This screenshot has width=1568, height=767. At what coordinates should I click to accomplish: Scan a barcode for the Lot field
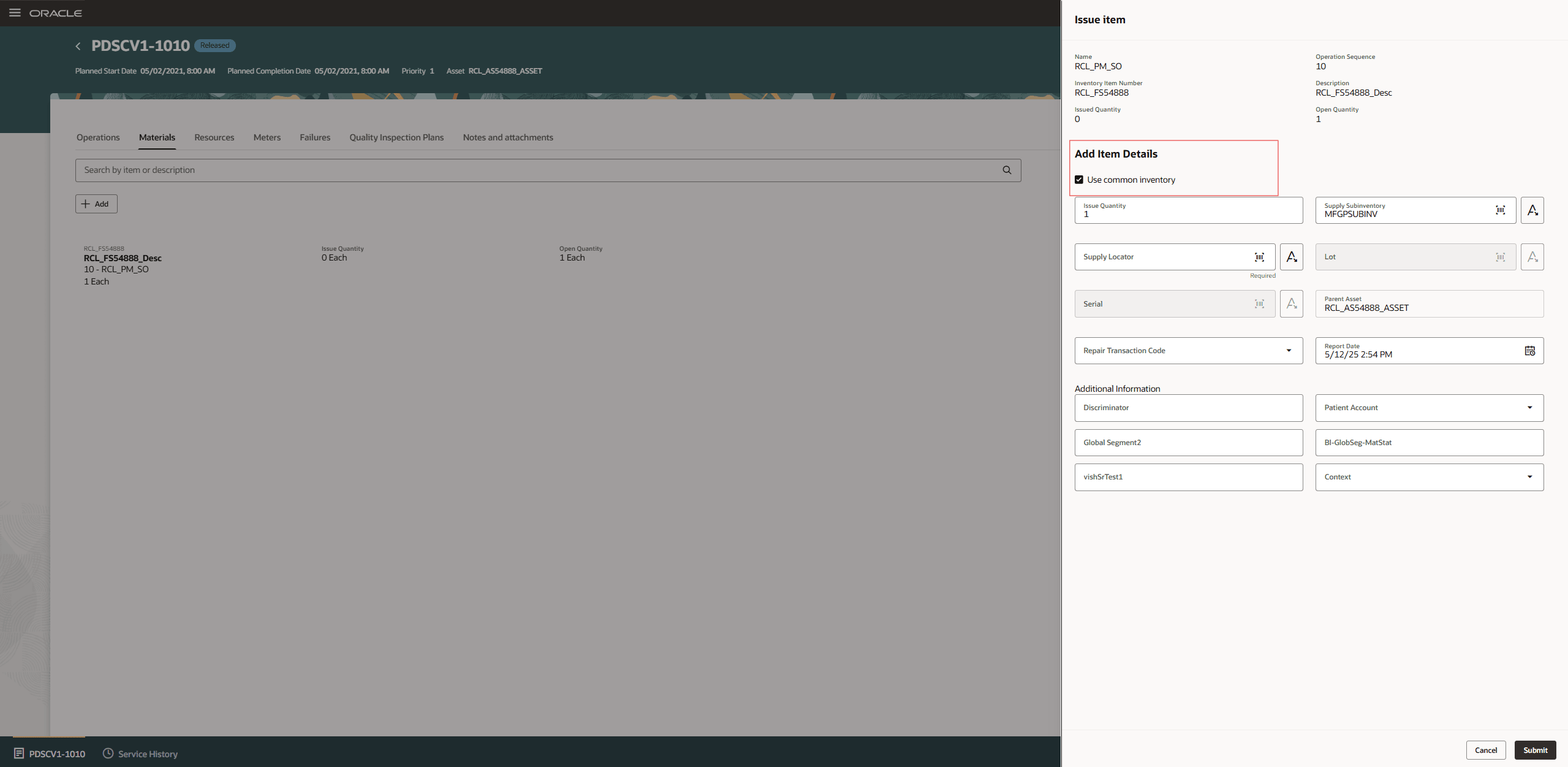1500,257
